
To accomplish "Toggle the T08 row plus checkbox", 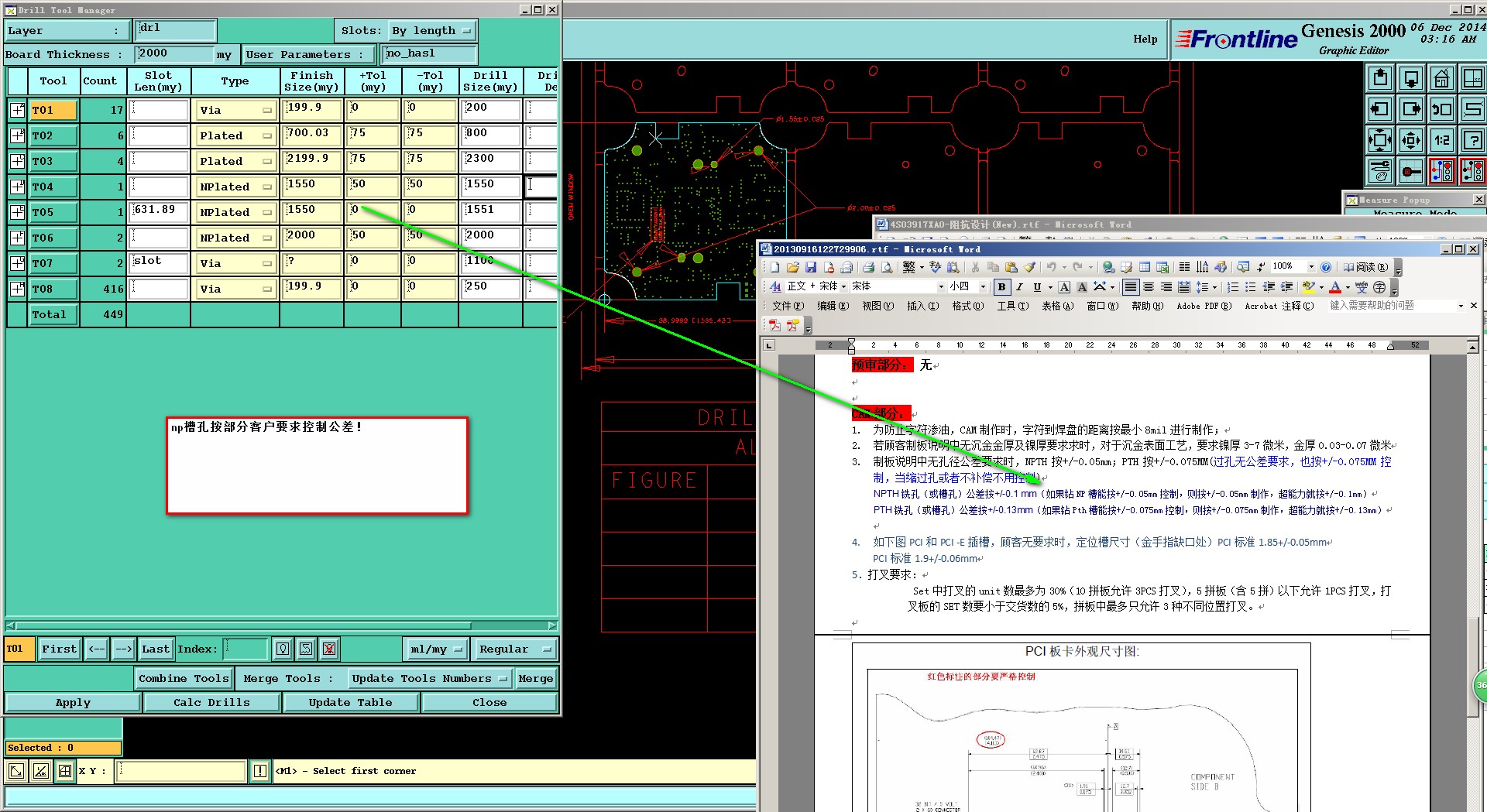I will tap(17, 289).
